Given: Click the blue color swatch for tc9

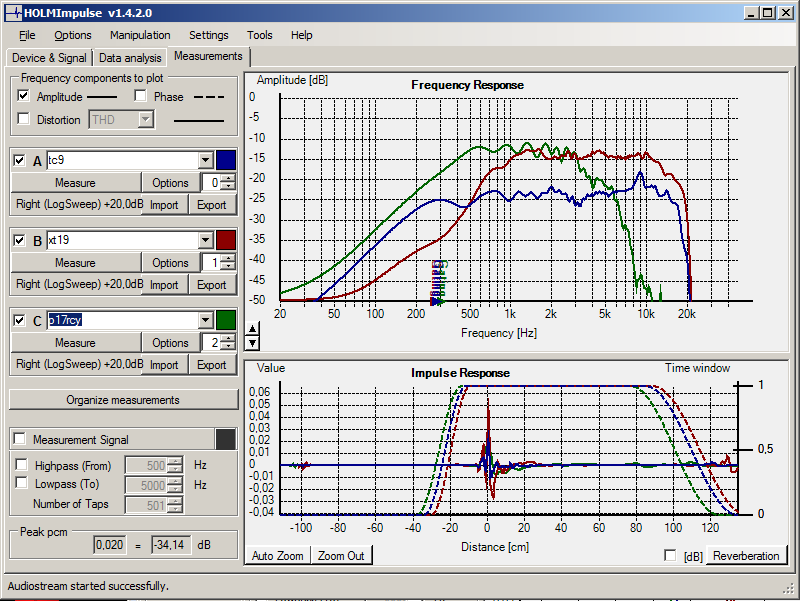Looking at the screenshot, I should (226, 160).
